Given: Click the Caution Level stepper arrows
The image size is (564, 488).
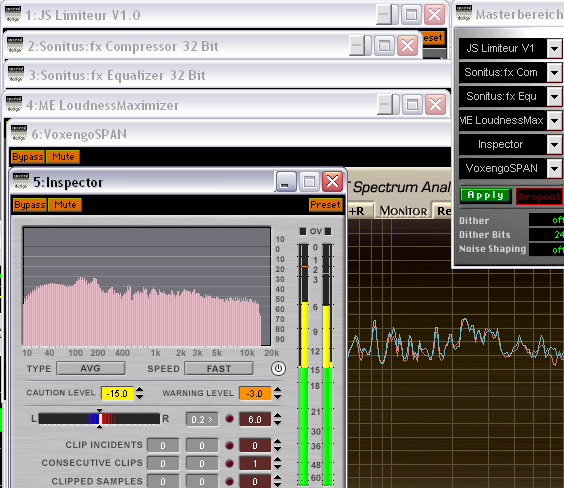Looking at the screenshot, I should (139, 393).
